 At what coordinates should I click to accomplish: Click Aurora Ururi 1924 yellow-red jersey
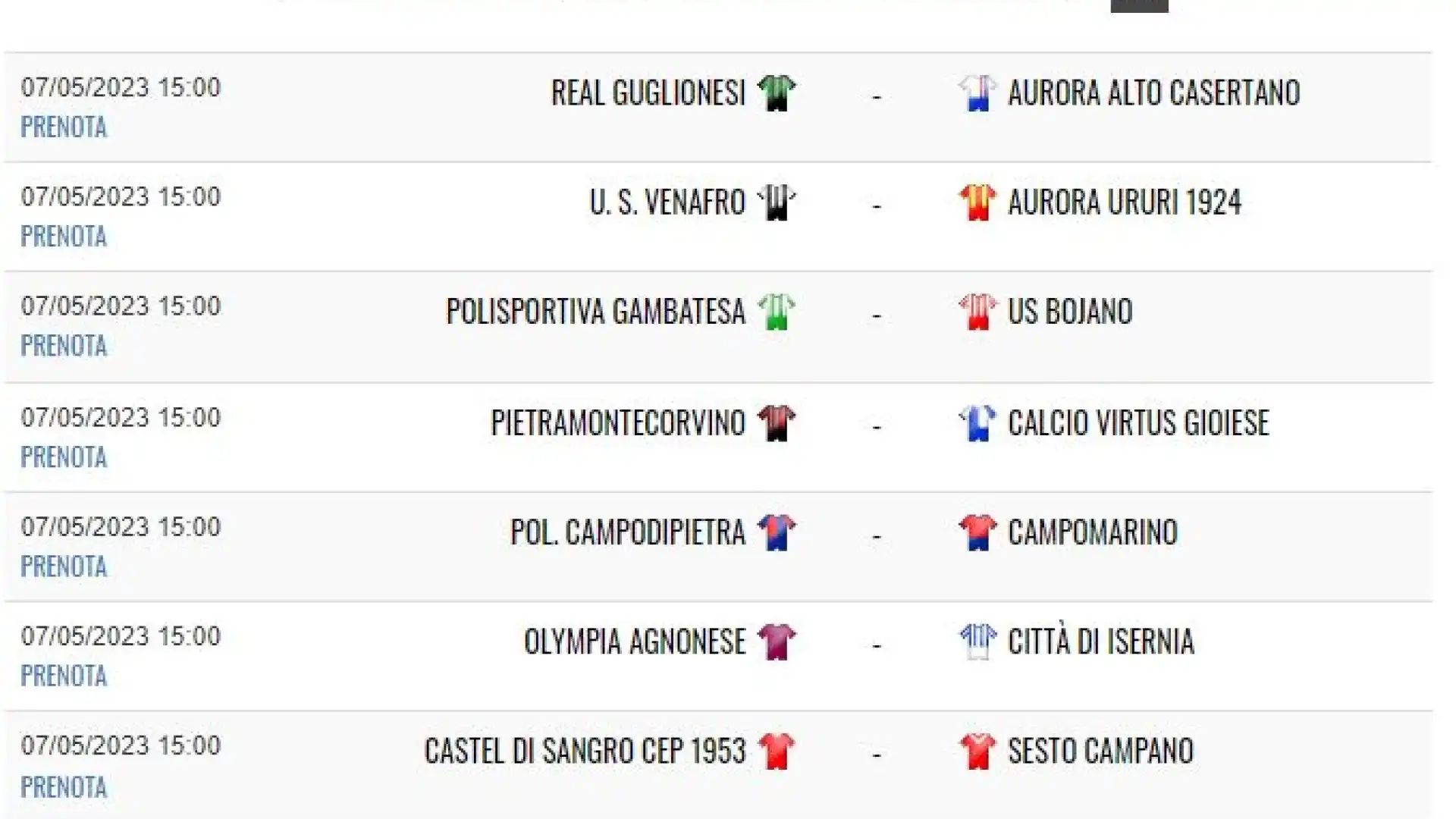tap(977, 202)
